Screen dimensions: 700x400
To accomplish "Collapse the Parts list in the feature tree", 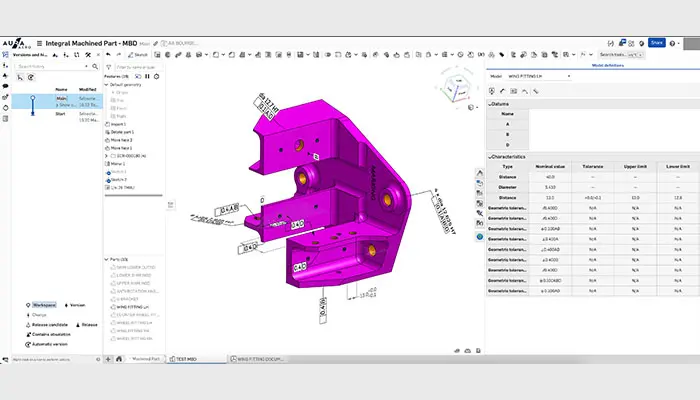I will pos(107,259).
